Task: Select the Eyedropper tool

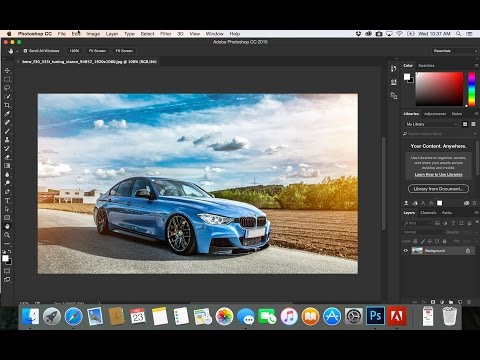Action: coord(7,114)
